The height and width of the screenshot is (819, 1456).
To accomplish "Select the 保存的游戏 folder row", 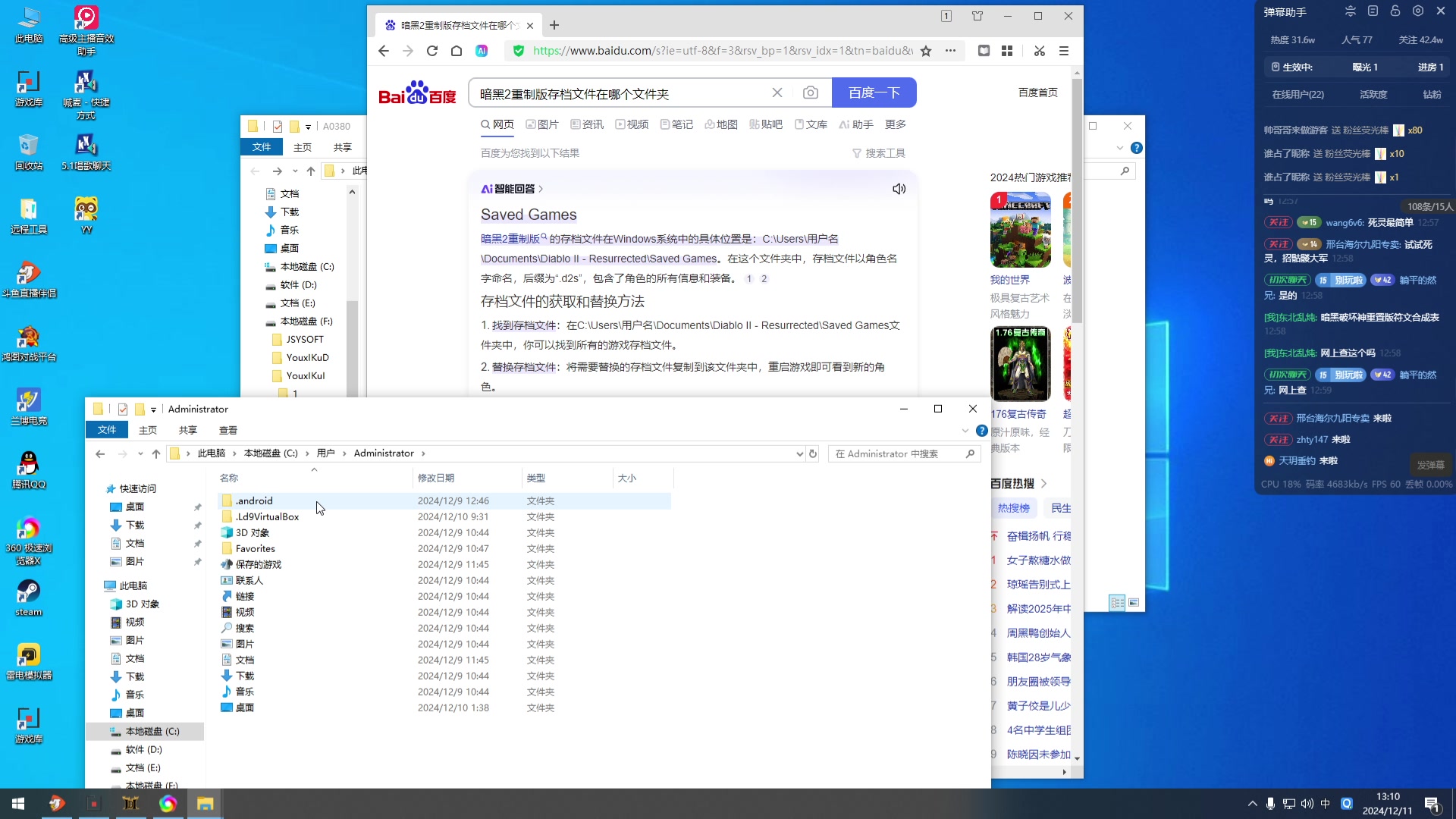I will (444, 564).
